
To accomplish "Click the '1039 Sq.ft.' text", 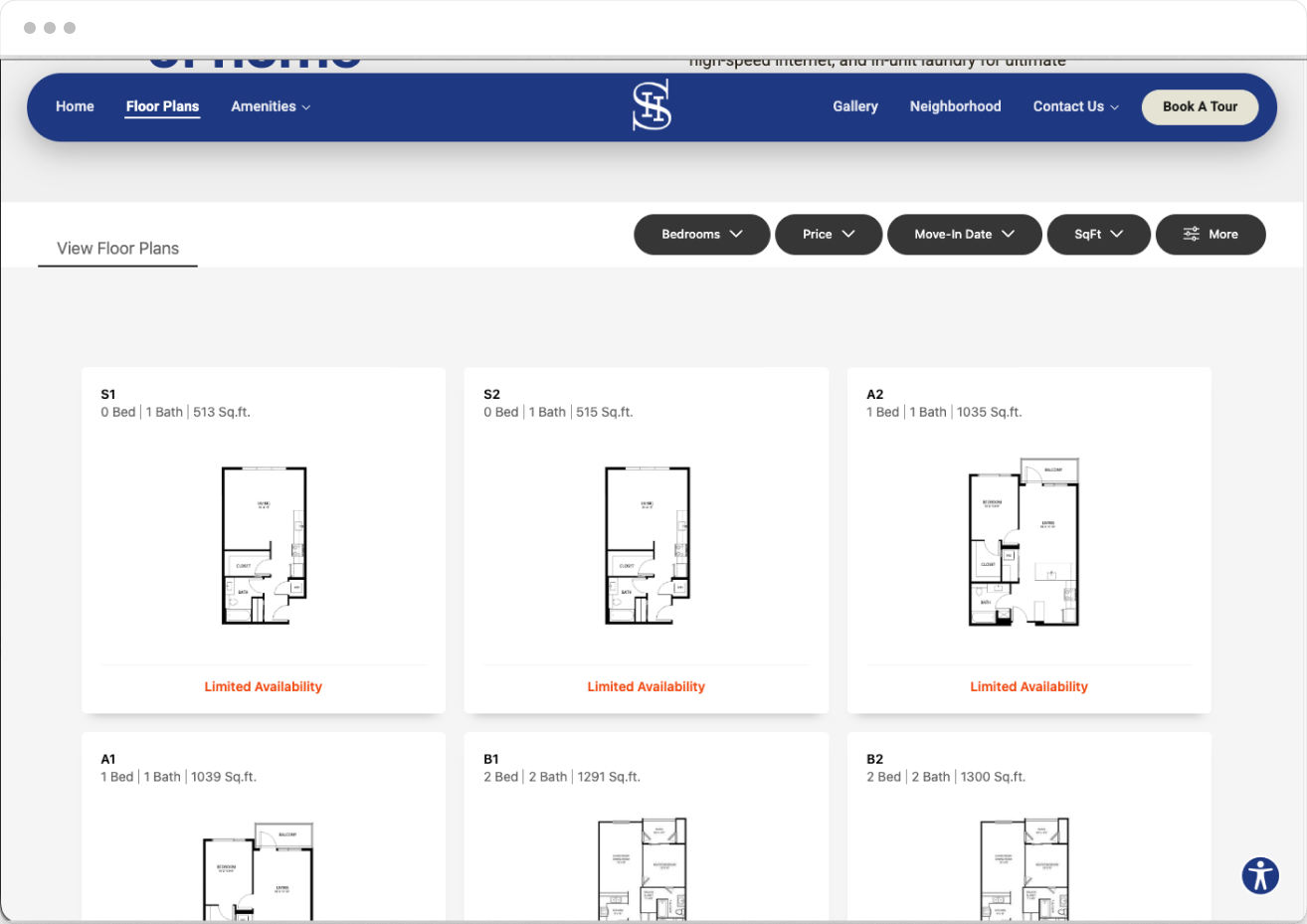I will (x=224, y=778).
